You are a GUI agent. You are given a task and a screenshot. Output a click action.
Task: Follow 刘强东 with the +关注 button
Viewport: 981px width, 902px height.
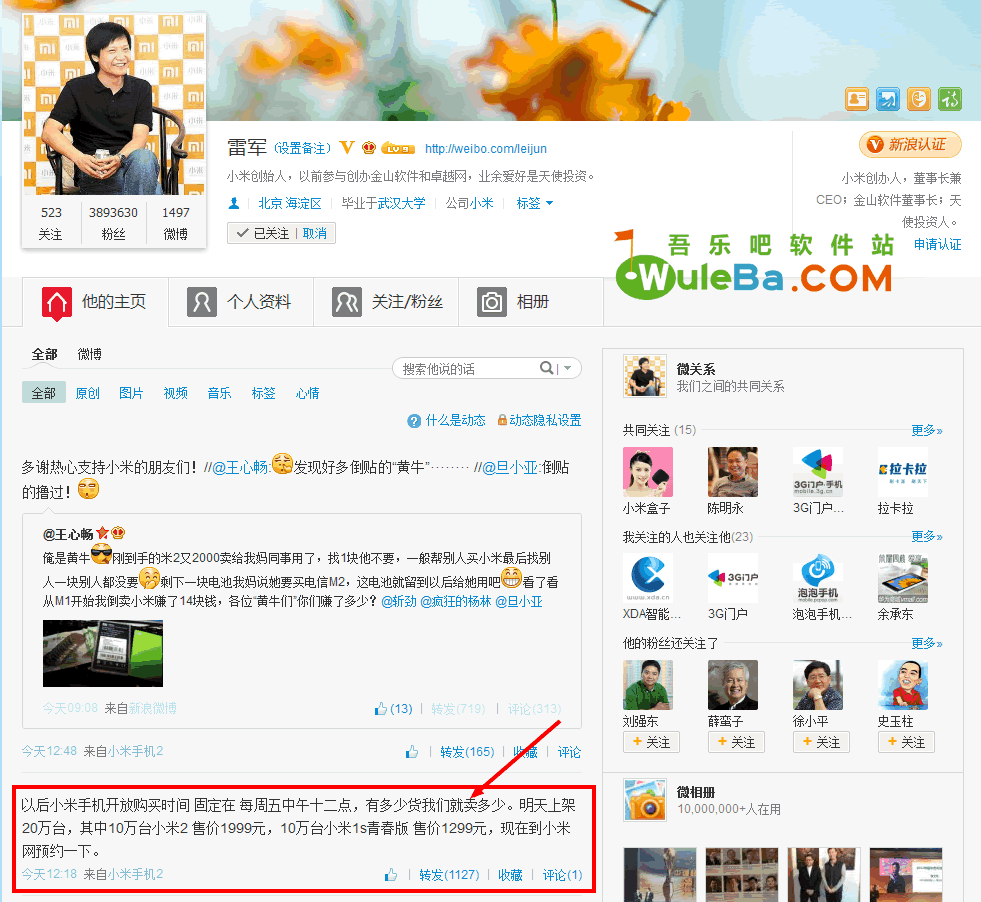(651, 742)
